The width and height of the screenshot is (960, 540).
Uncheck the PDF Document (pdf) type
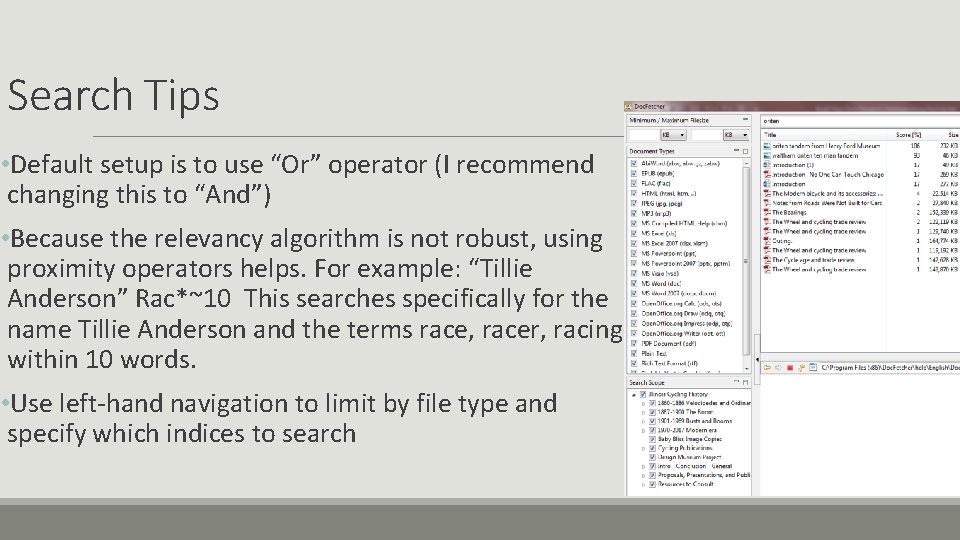coord(634,343)
